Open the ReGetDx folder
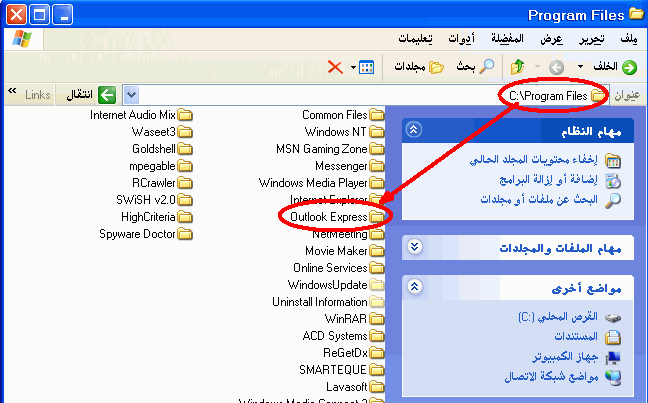This screenshot has width=648, height=403. pos(353,353)
